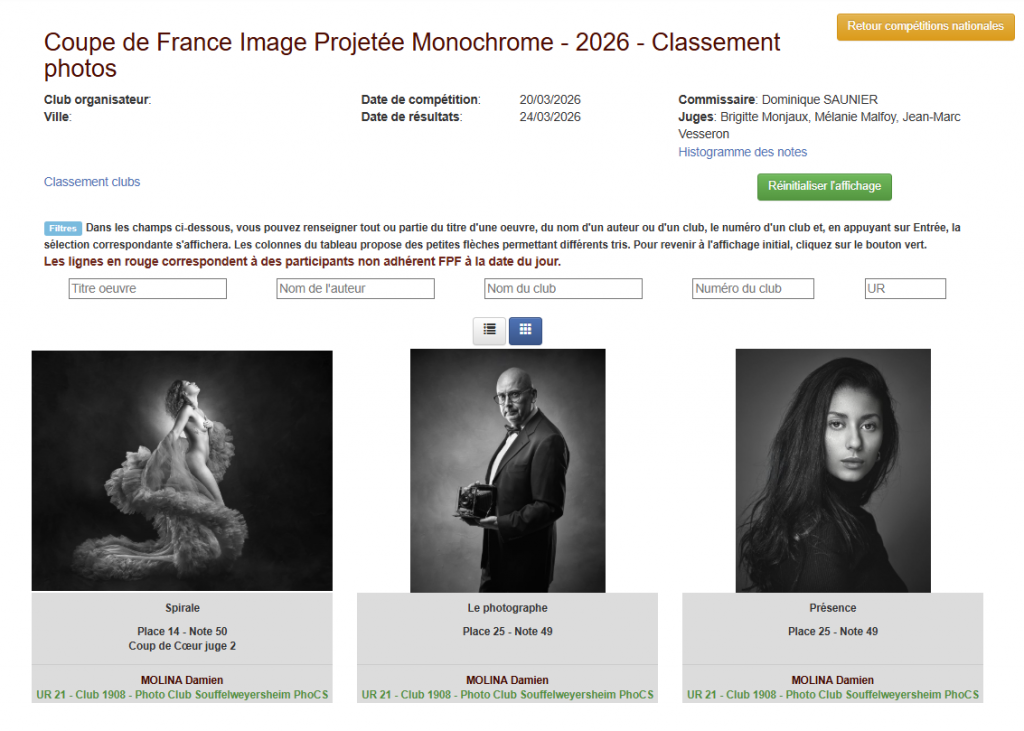
Task: Click the Numéro du club field
Action: (x=752, y=288)
